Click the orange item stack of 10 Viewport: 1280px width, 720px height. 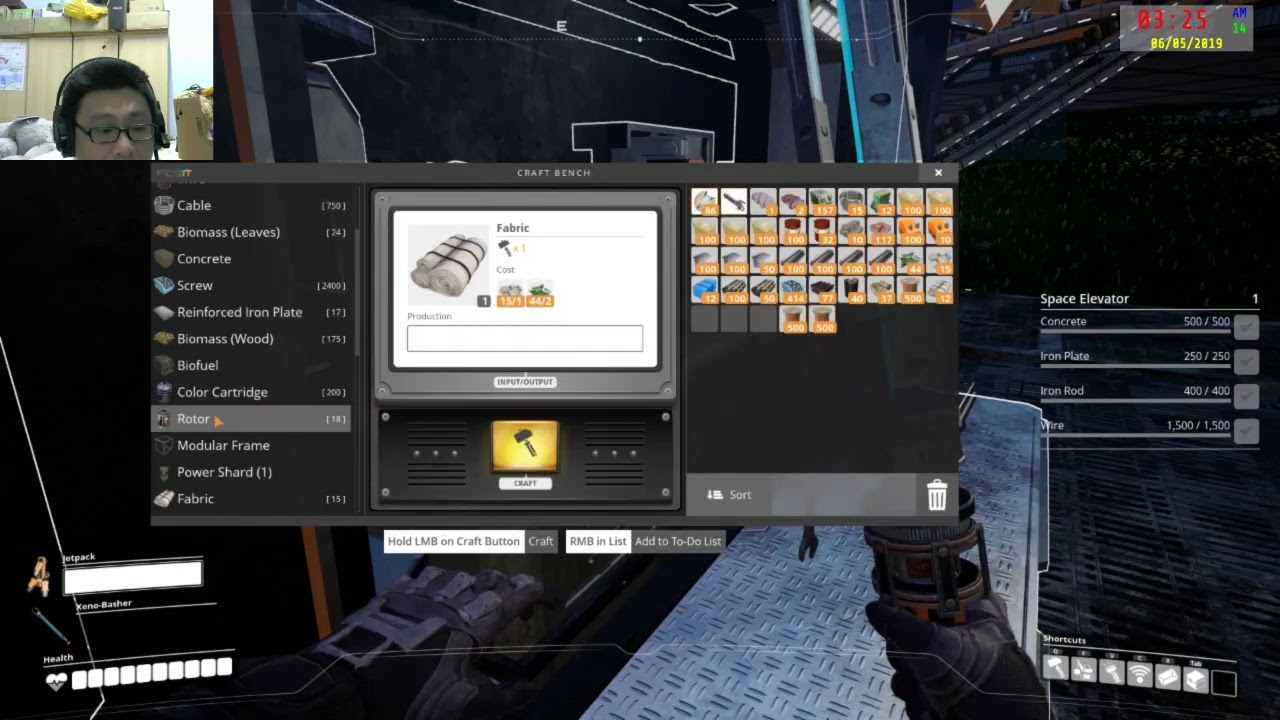pyautogui.click(x=939, y=231)
